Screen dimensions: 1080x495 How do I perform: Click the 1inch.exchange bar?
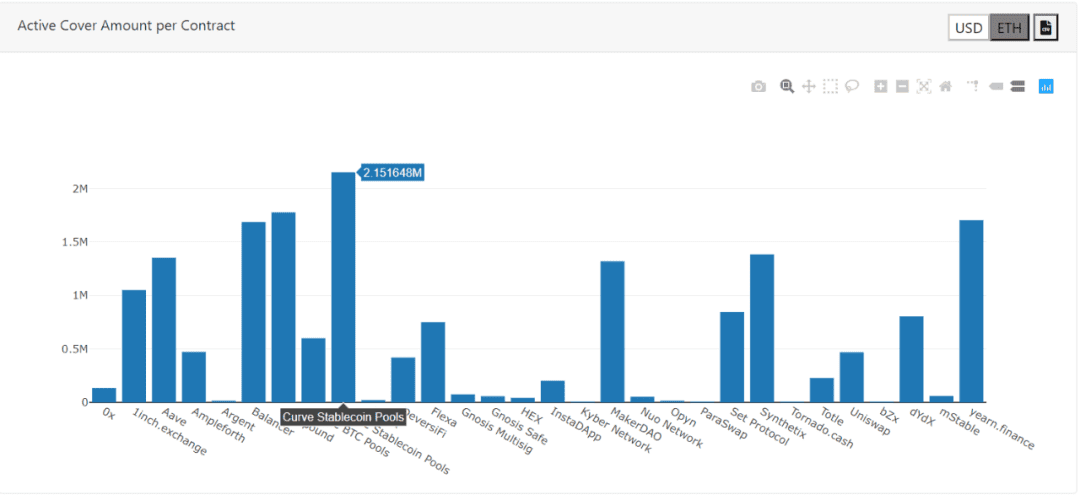click(134, 346)
